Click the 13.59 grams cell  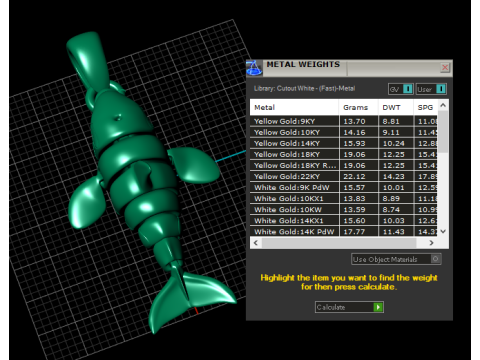tap(359, 209)
